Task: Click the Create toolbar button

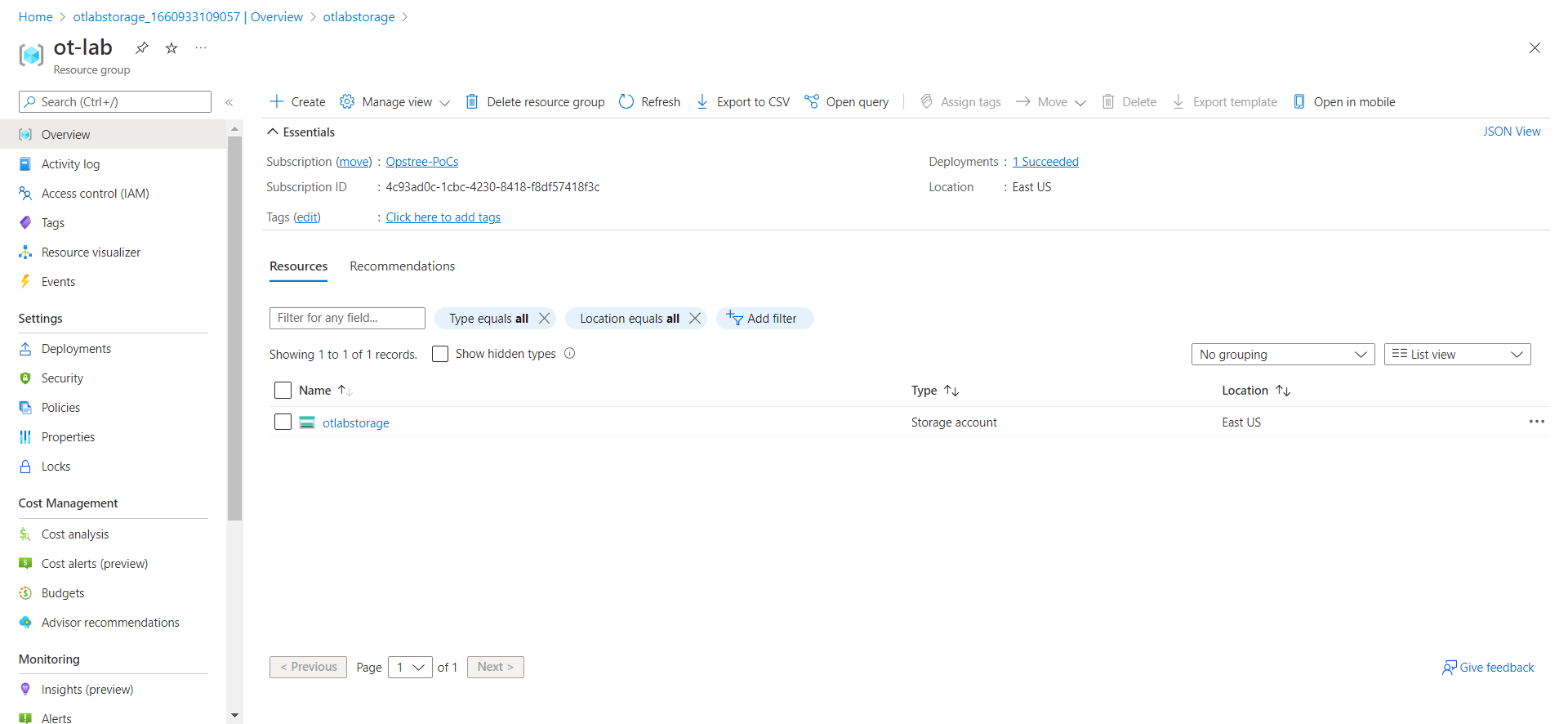Action: tap(297, 101)
